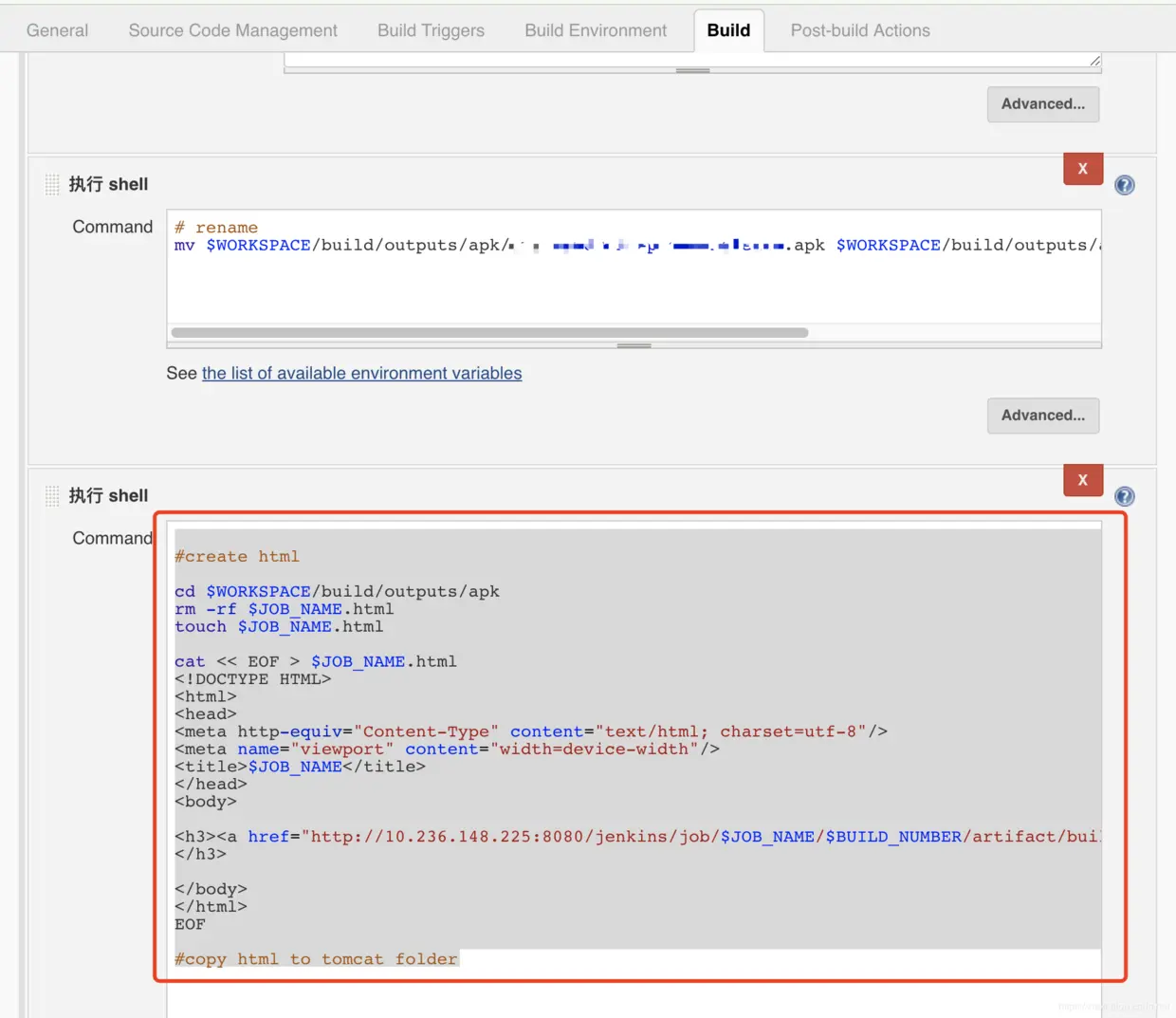Click the '#create html' comment line

click(237, 557)
